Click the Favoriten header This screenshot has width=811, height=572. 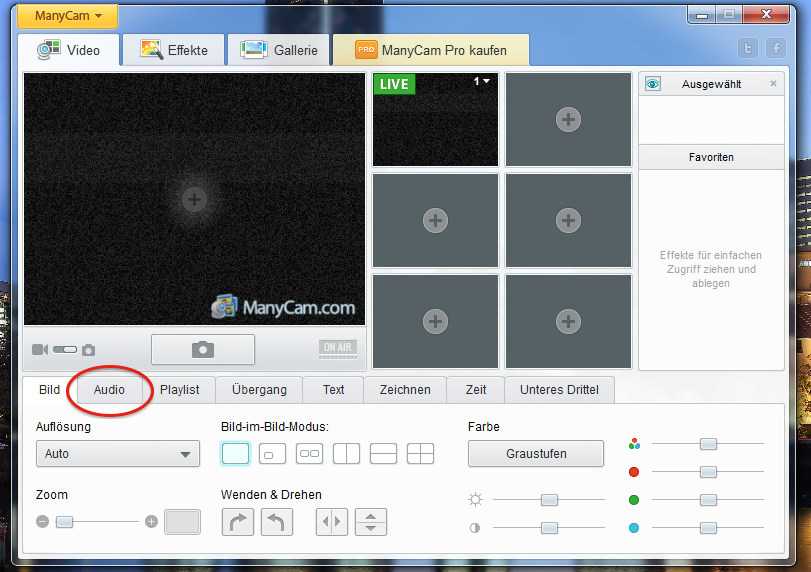click(x=711, y=157)
